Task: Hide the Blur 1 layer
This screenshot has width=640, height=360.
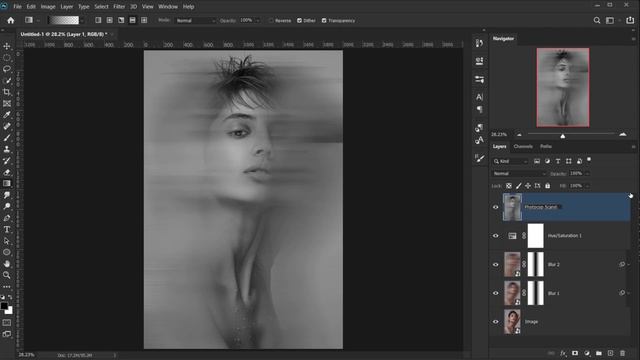Action: (496, 293)
